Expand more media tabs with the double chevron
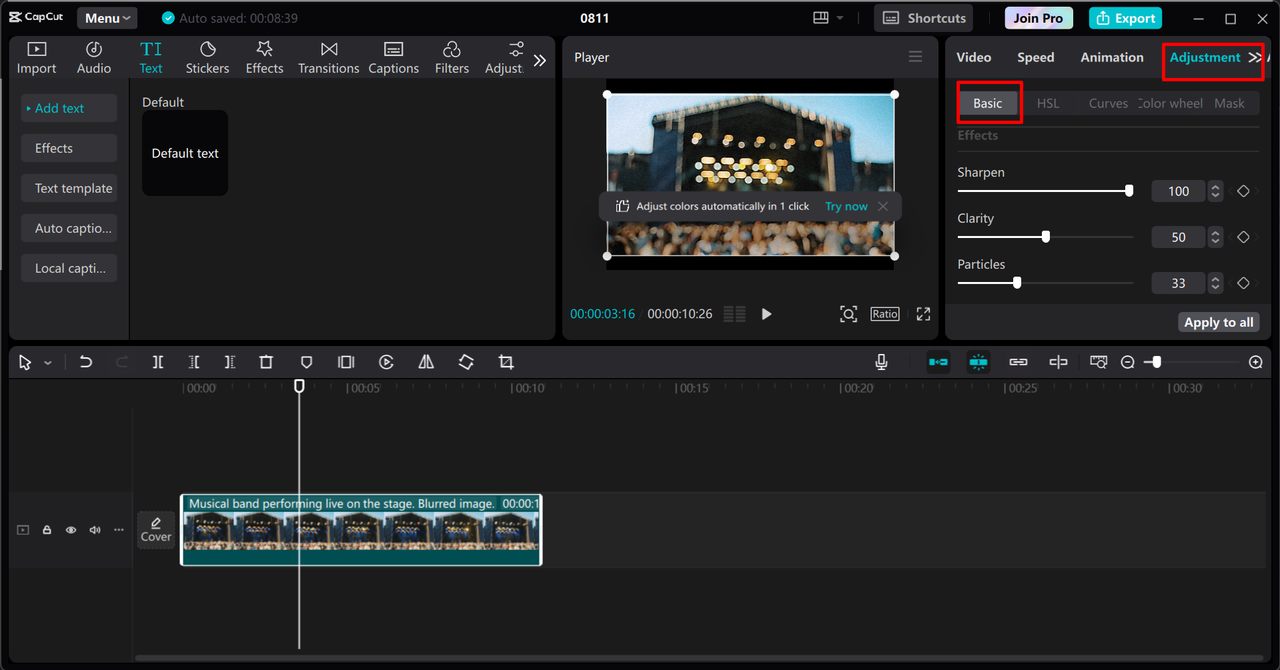Image resolution: width=1280 pixels, height=670 pixels. (540, 60)
